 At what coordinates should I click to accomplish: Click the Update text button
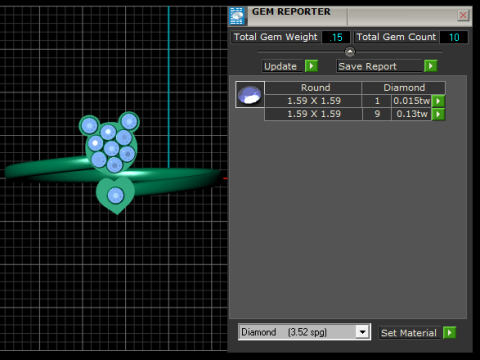coord(282,66)
